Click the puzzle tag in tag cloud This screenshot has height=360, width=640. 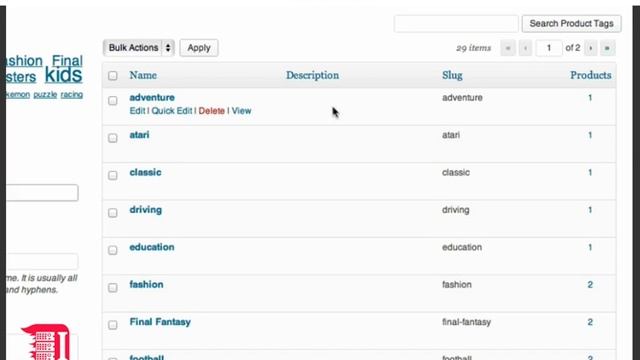[45, 95]
